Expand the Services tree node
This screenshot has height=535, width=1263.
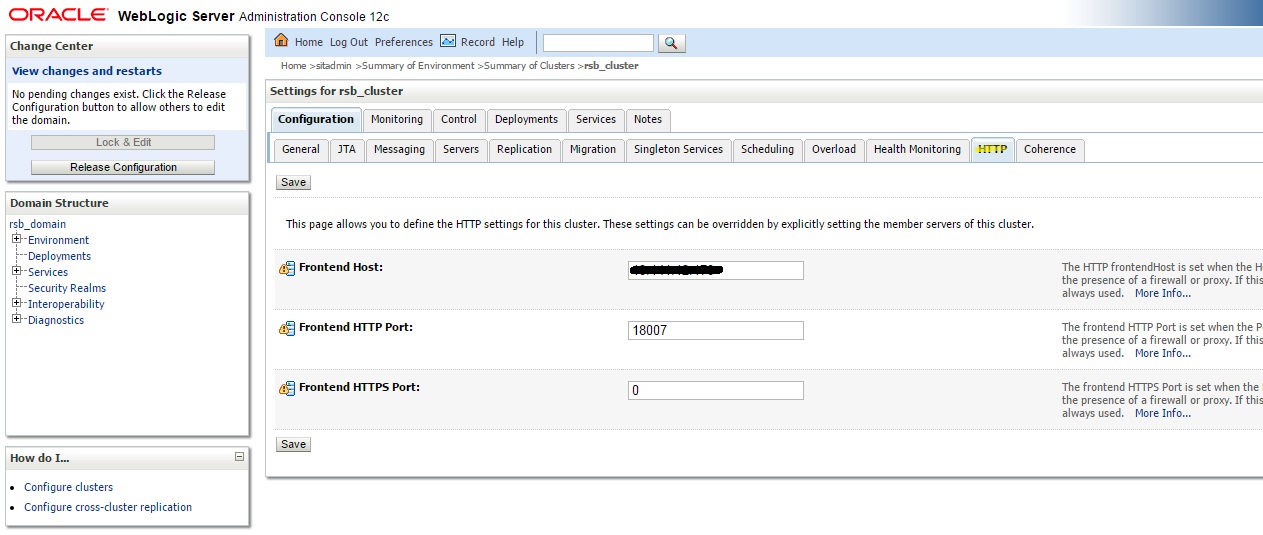[16, 272]
